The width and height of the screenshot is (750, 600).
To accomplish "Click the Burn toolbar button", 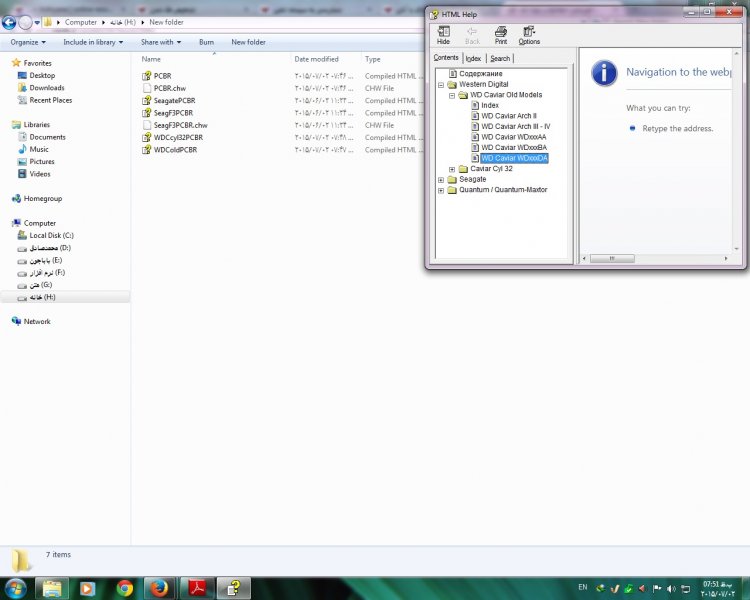I will (x=206, y=42).
